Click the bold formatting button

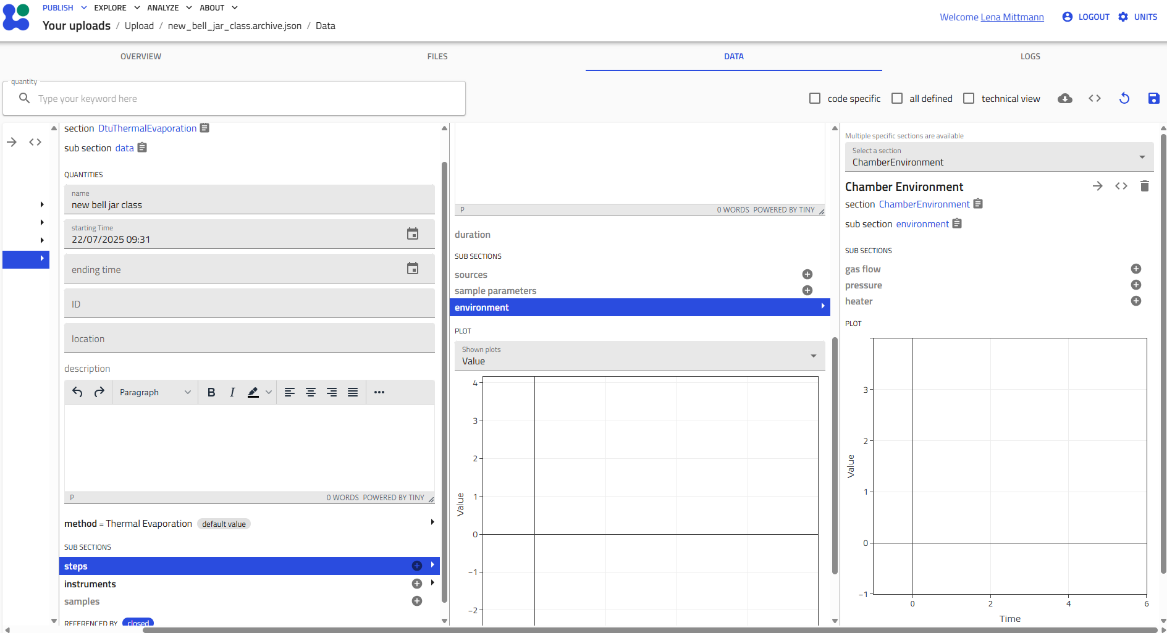tap(211, 392)
